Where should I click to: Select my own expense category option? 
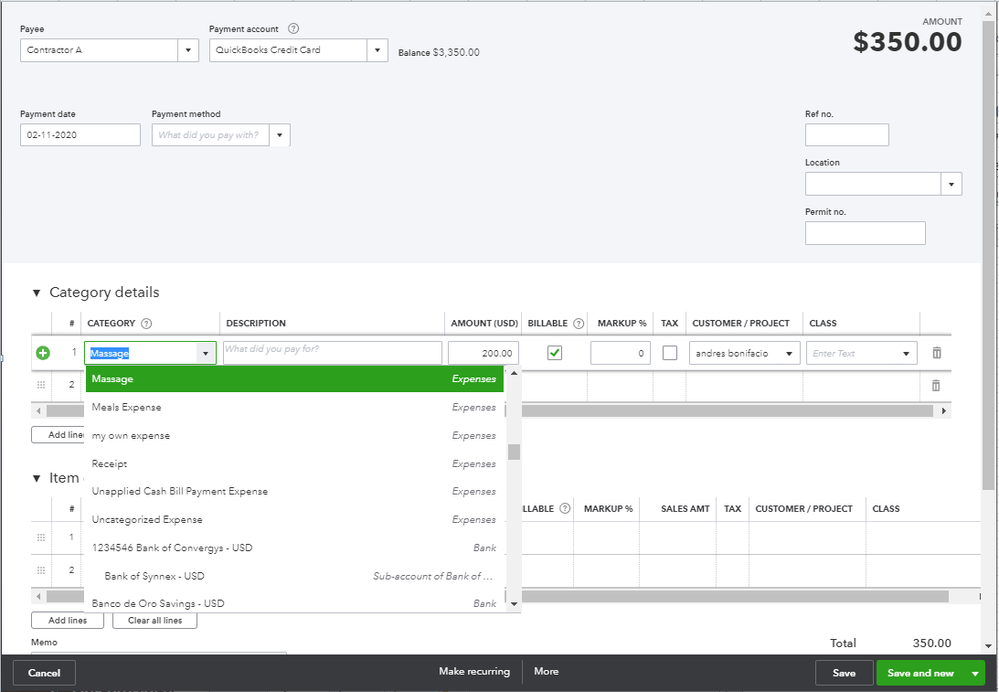coord(294,435)
